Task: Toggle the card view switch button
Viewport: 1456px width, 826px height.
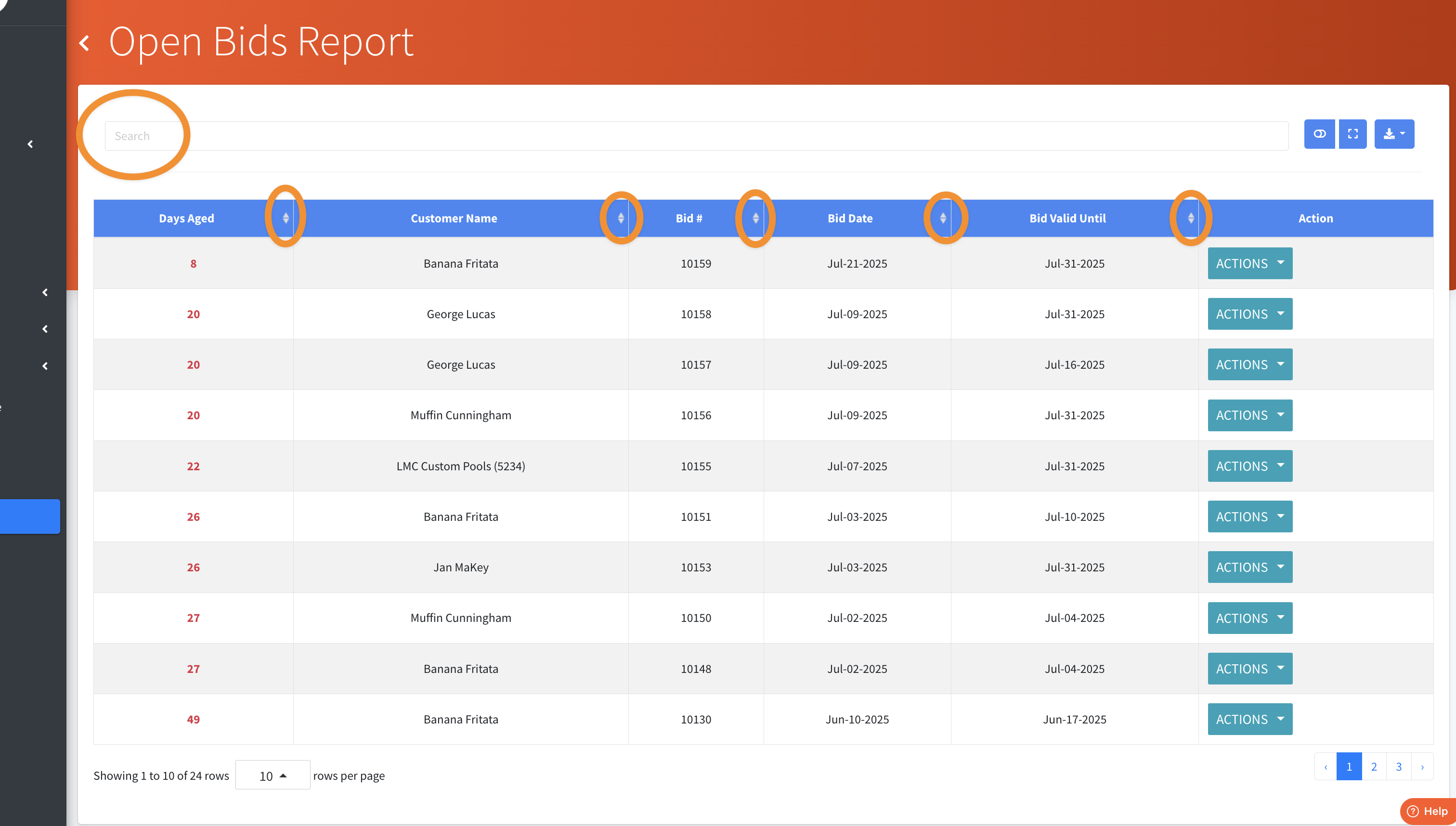Action: click(1319, 134)
